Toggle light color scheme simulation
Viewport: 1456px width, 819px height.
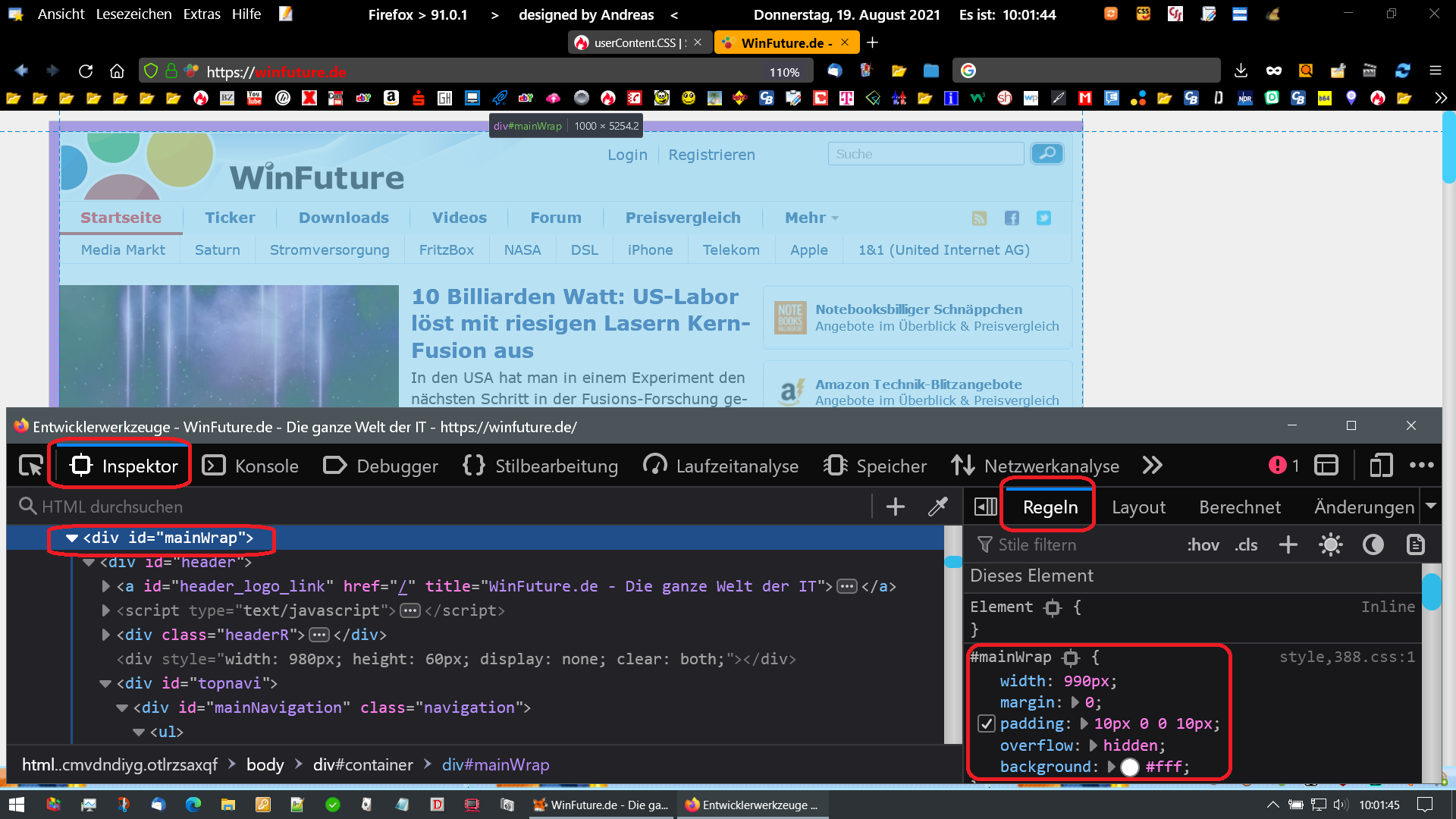coord(1331,544)
